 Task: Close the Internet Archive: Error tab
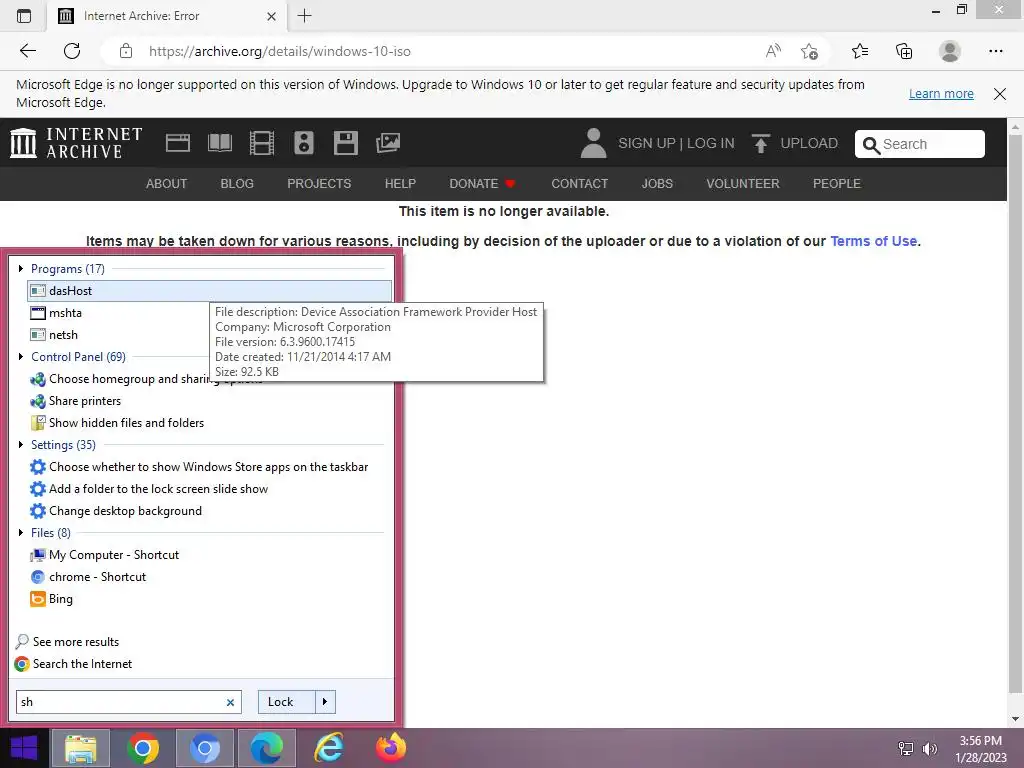pos(272,16)
